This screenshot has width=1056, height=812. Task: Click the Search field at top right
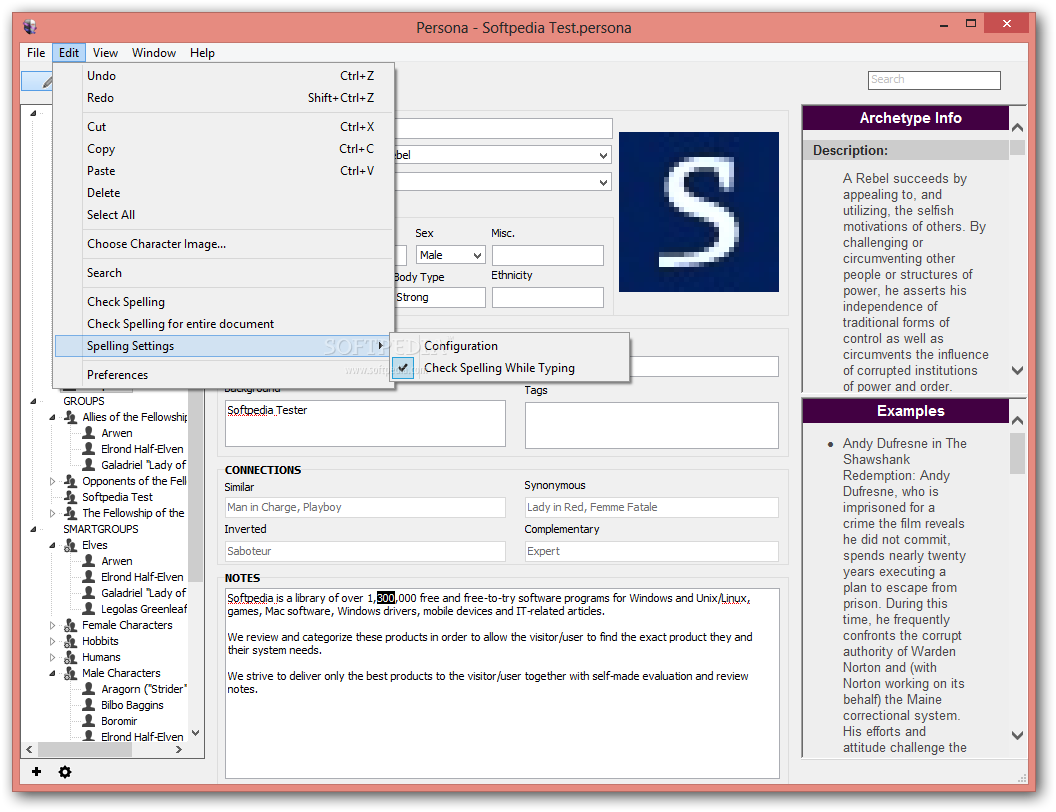point(934,80)
